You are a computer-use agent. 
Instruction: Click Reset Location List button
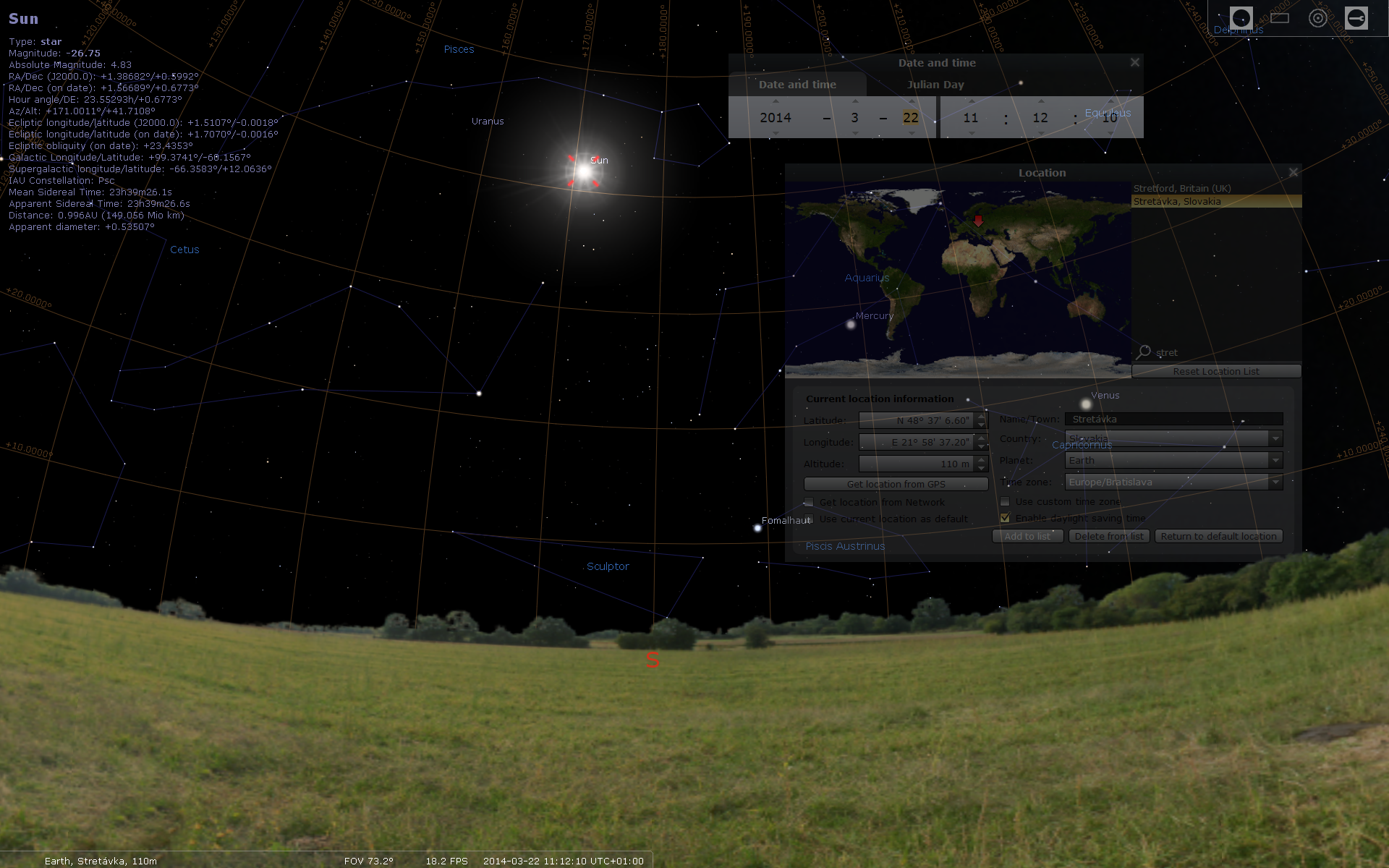click(x=1216, y=371)
